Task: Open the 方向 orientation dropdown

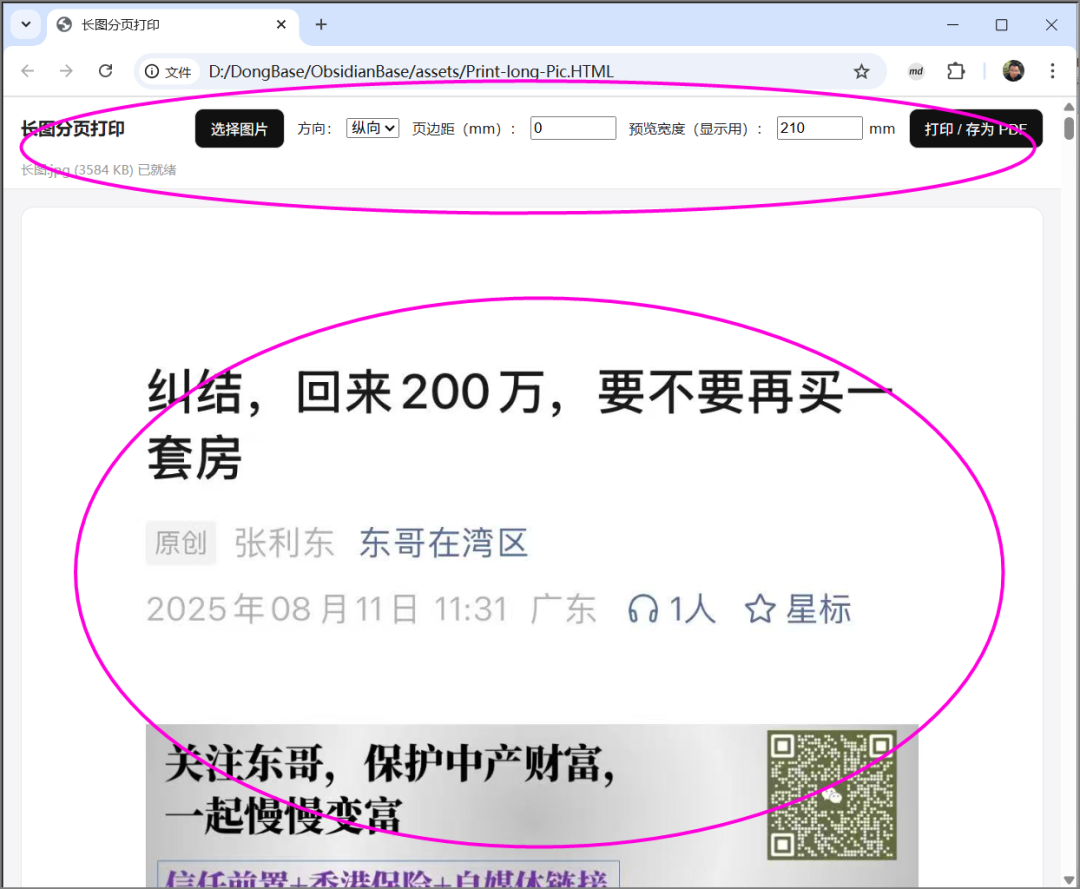Action: coord(372,128)
